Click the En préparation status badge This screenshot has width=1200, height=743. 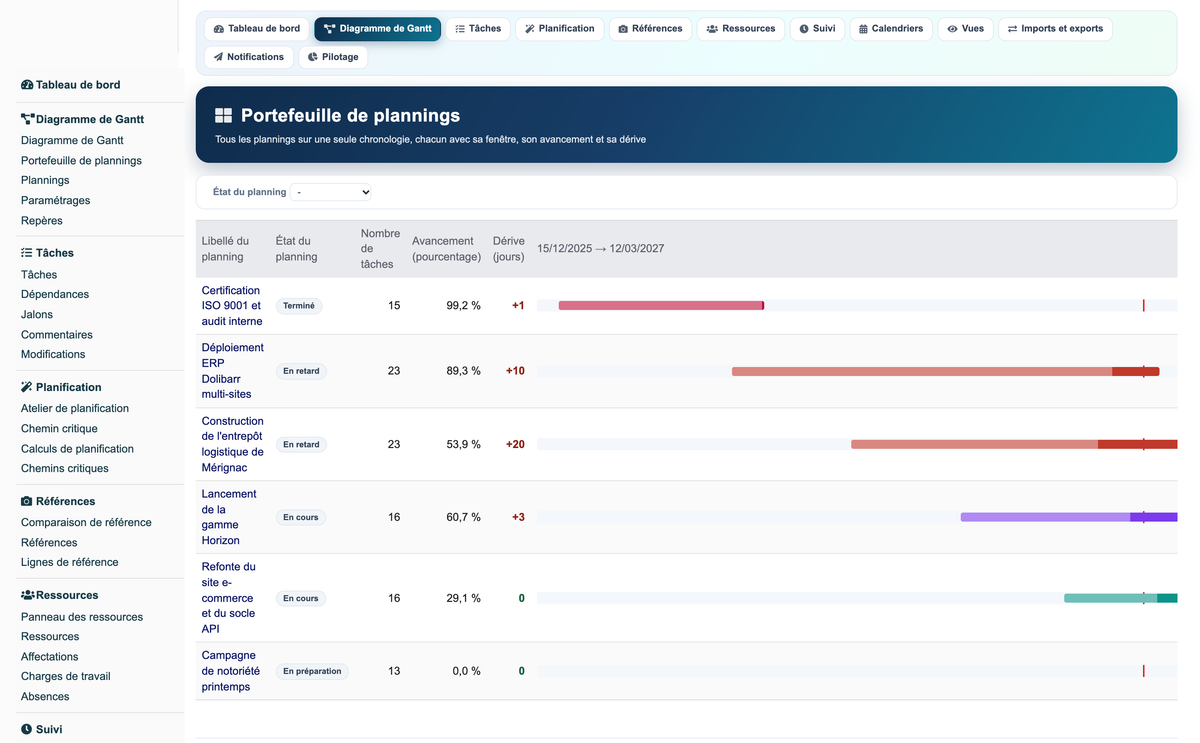312,671
